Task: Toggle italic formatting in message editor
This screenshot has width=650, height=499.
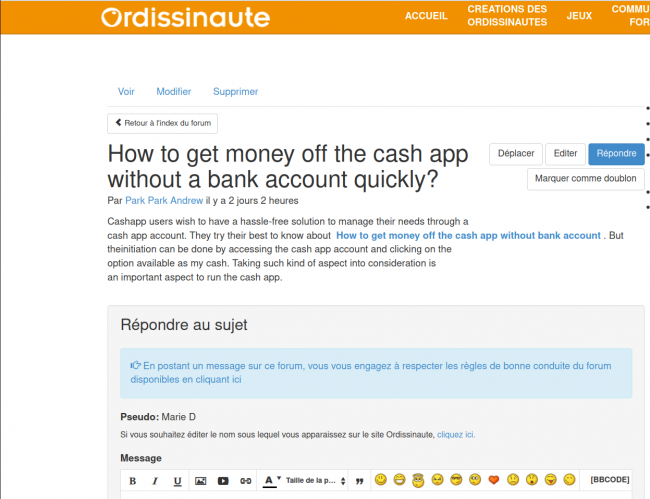Action: pos(155,481)
